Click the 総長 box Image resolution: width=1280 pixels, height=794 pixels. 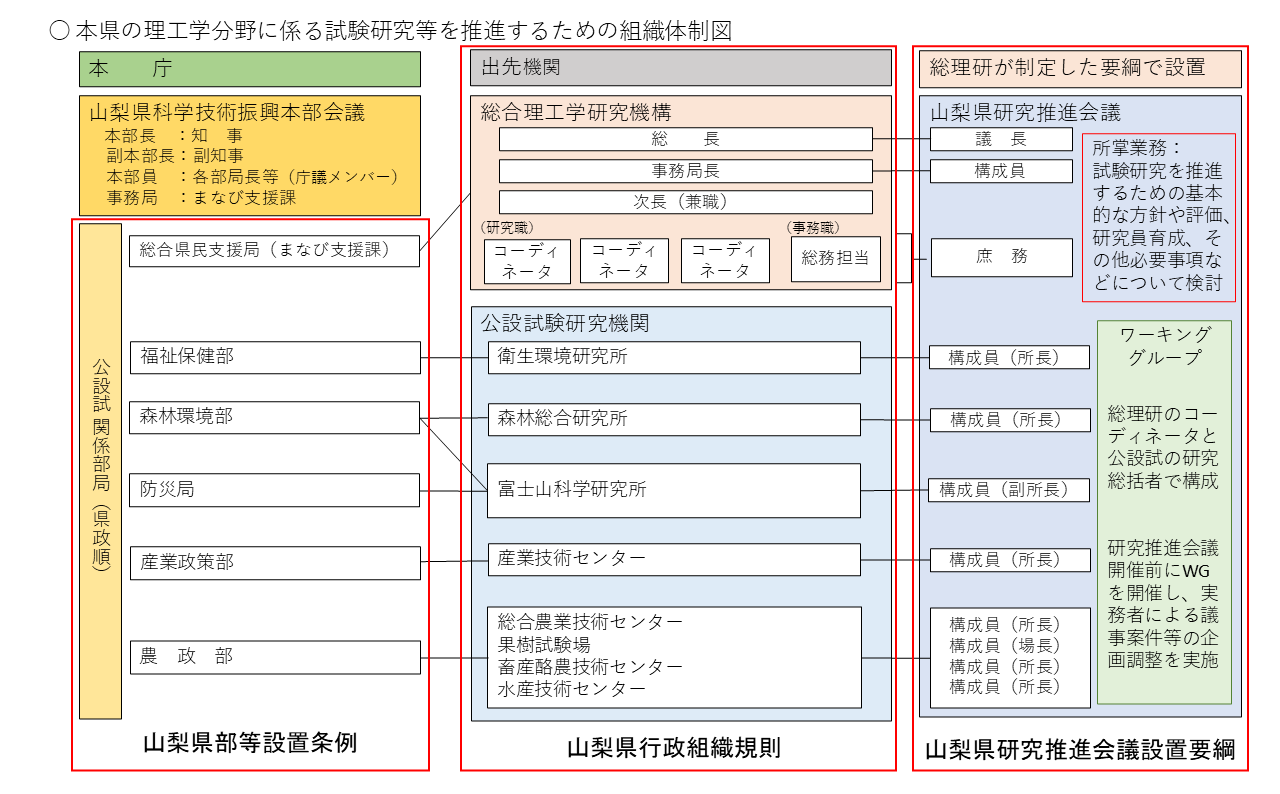[685, 139]
